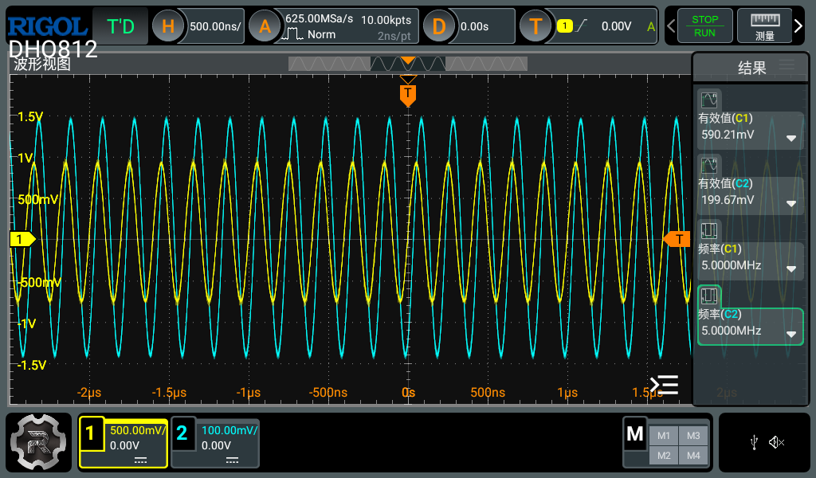816x478 pixels.
Task: Toggle math channel M2
Action: [664, 456]
